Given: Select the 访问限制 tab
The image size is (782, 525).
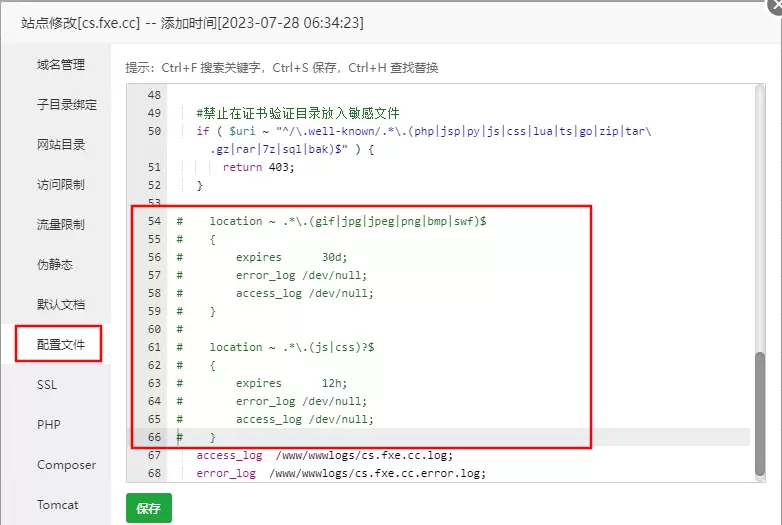Looking at the screenshot, I should [x=61, y=184].
